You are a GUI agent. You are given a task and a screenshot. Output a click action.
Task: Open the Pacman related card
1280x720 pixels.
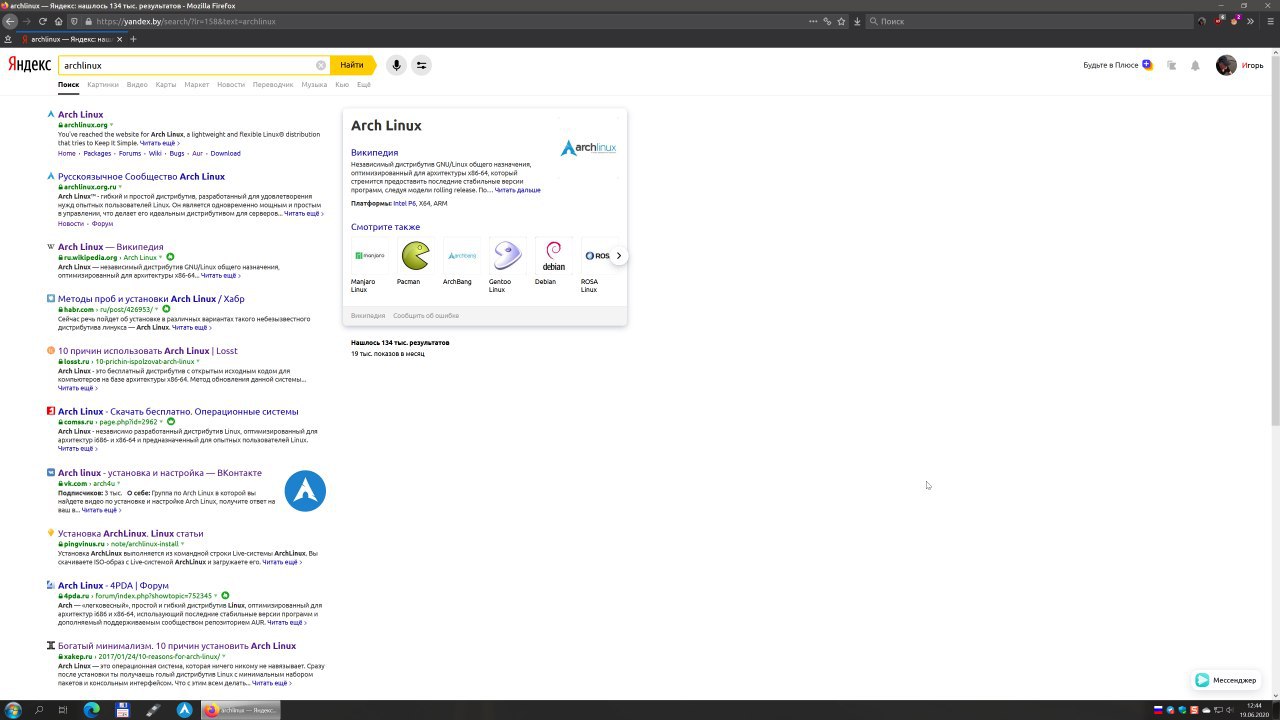415,262
